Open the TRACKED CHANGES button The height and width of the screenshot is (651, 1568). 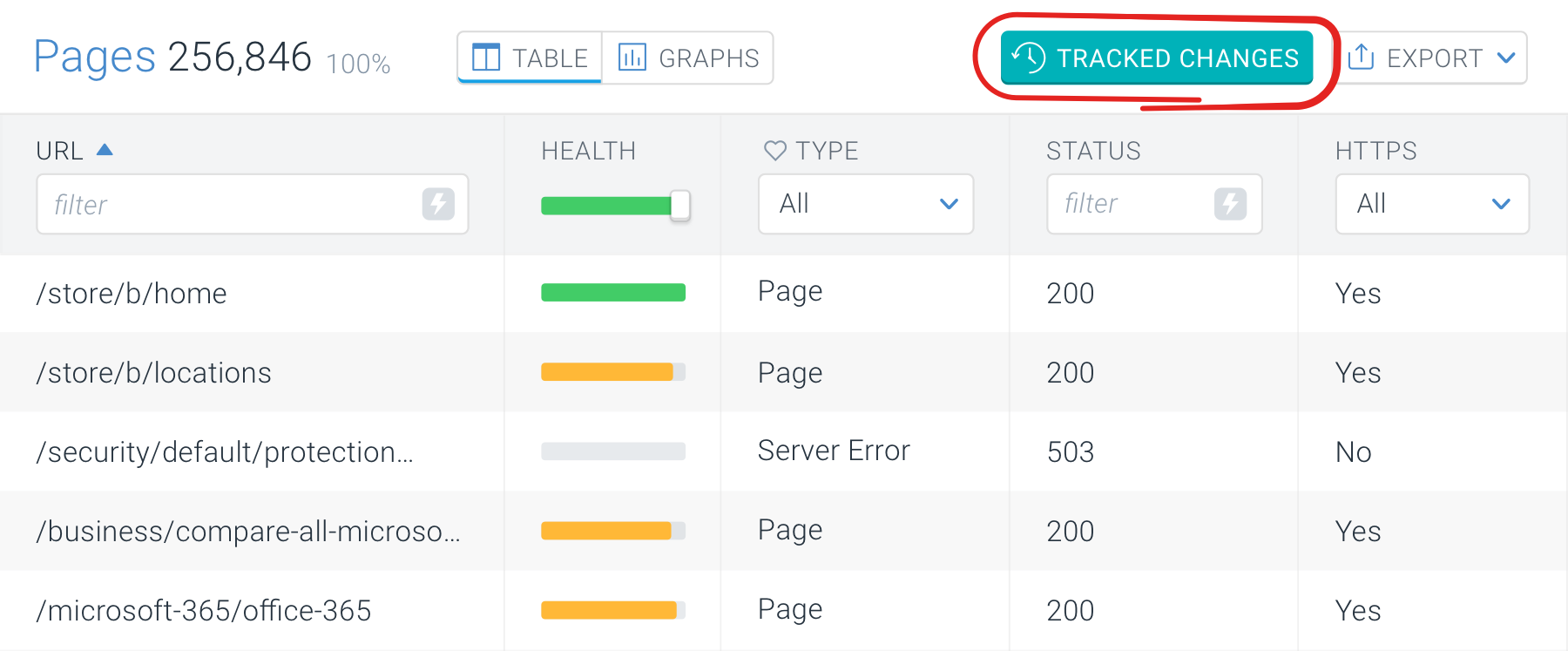[x=1157, y=58]
